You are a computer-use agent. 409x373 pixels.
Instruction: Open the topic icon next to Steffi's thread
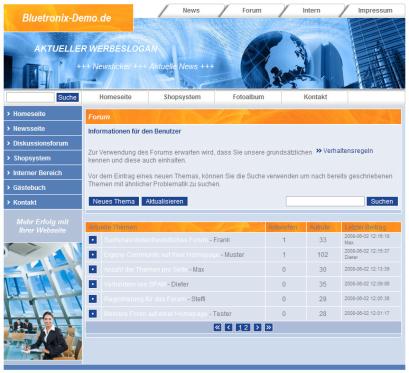tap(93, 299)
